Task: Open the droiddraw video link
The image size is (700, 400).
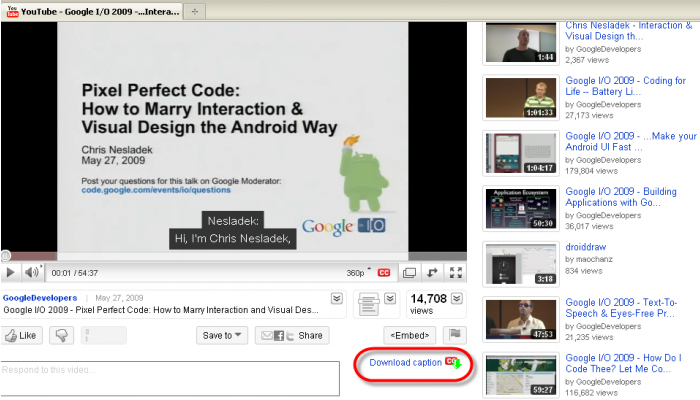Action: click(586, 247)
